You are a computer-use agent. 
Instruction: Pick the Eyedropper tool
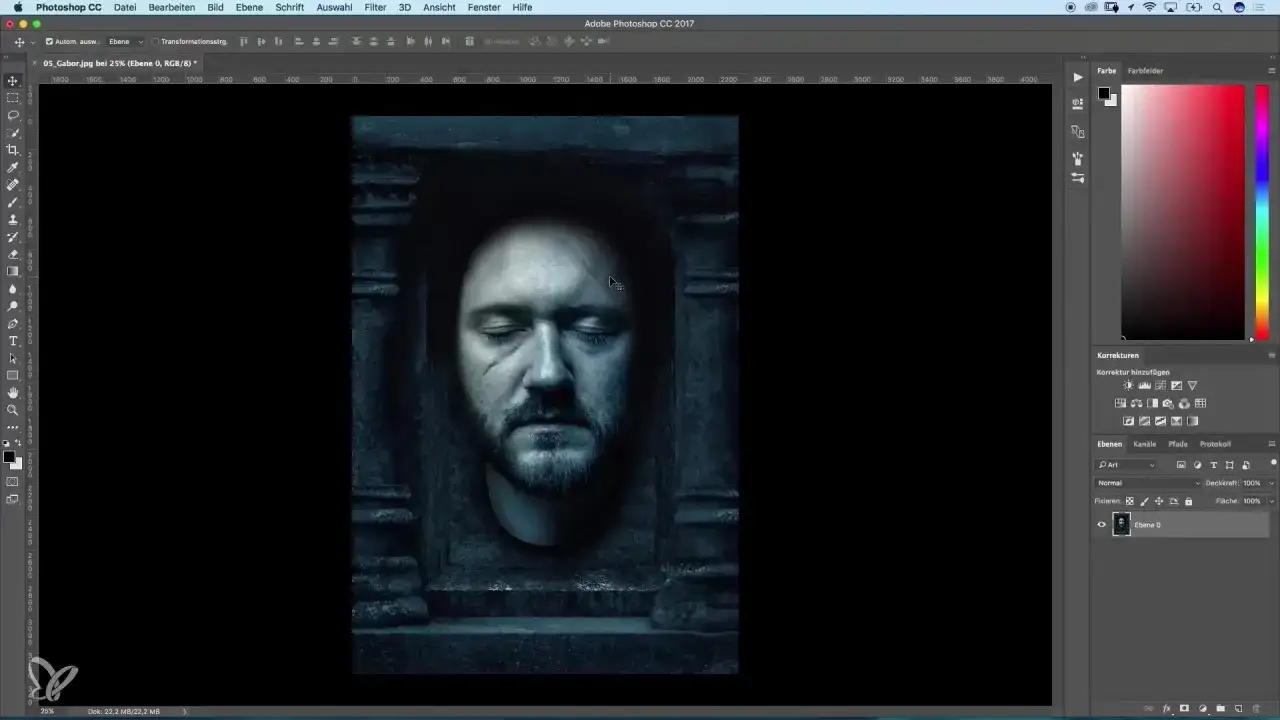click(x=13, y=167)
